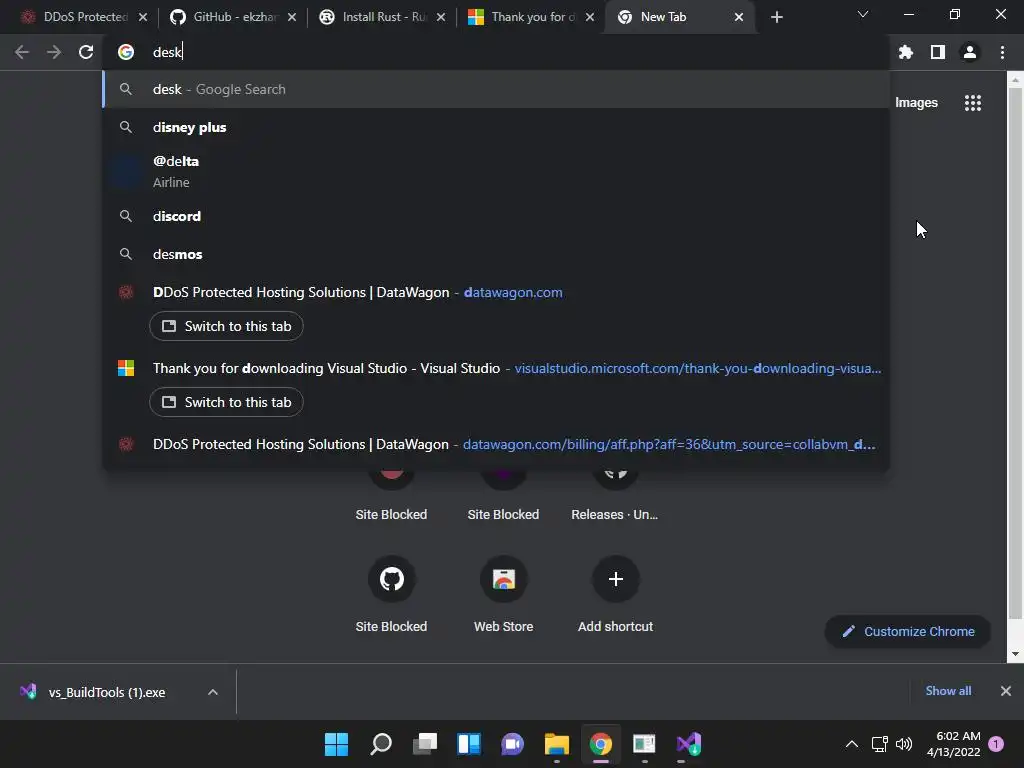
Task: Click the Customize Chrome button
Action: (x=908, y=632)
